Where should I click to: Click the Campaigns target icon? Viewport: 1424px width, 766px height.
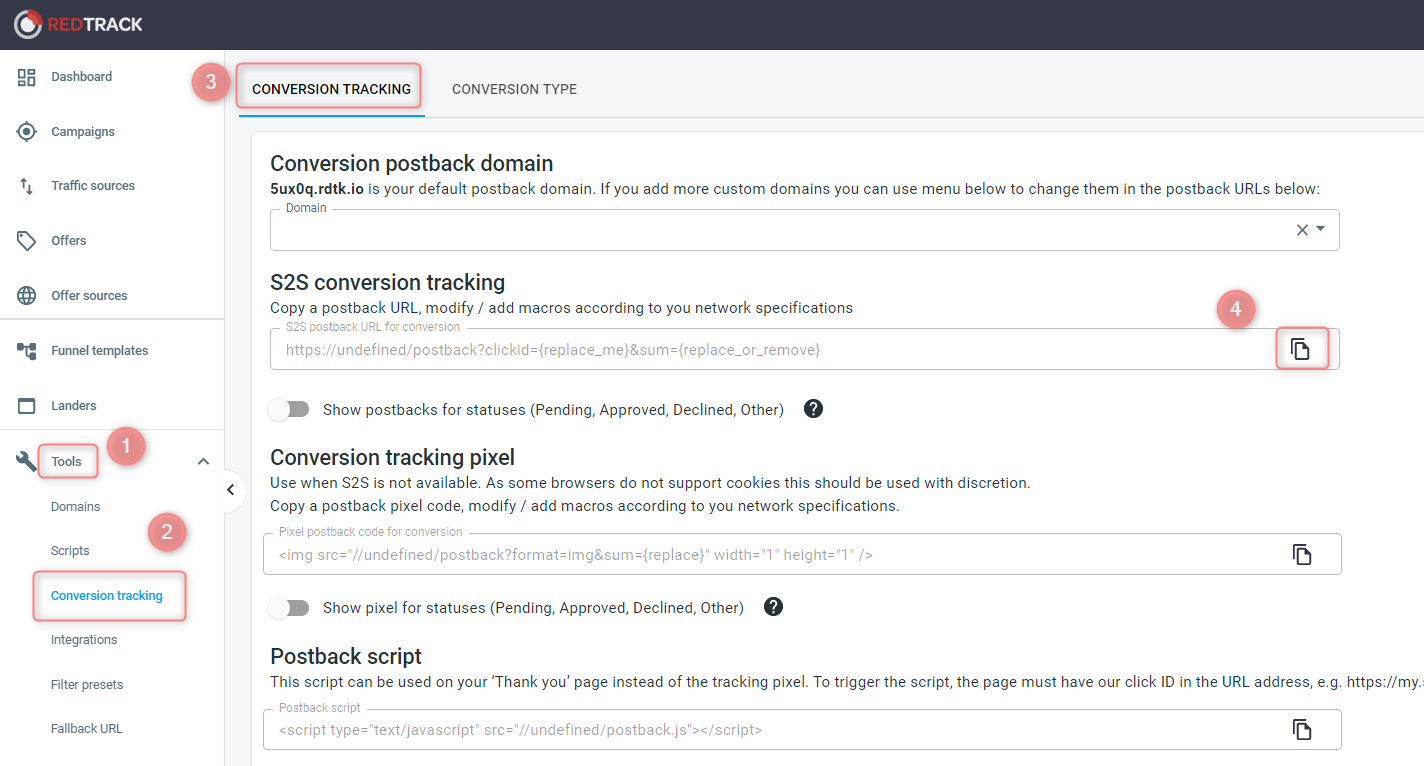pos(27,131)
